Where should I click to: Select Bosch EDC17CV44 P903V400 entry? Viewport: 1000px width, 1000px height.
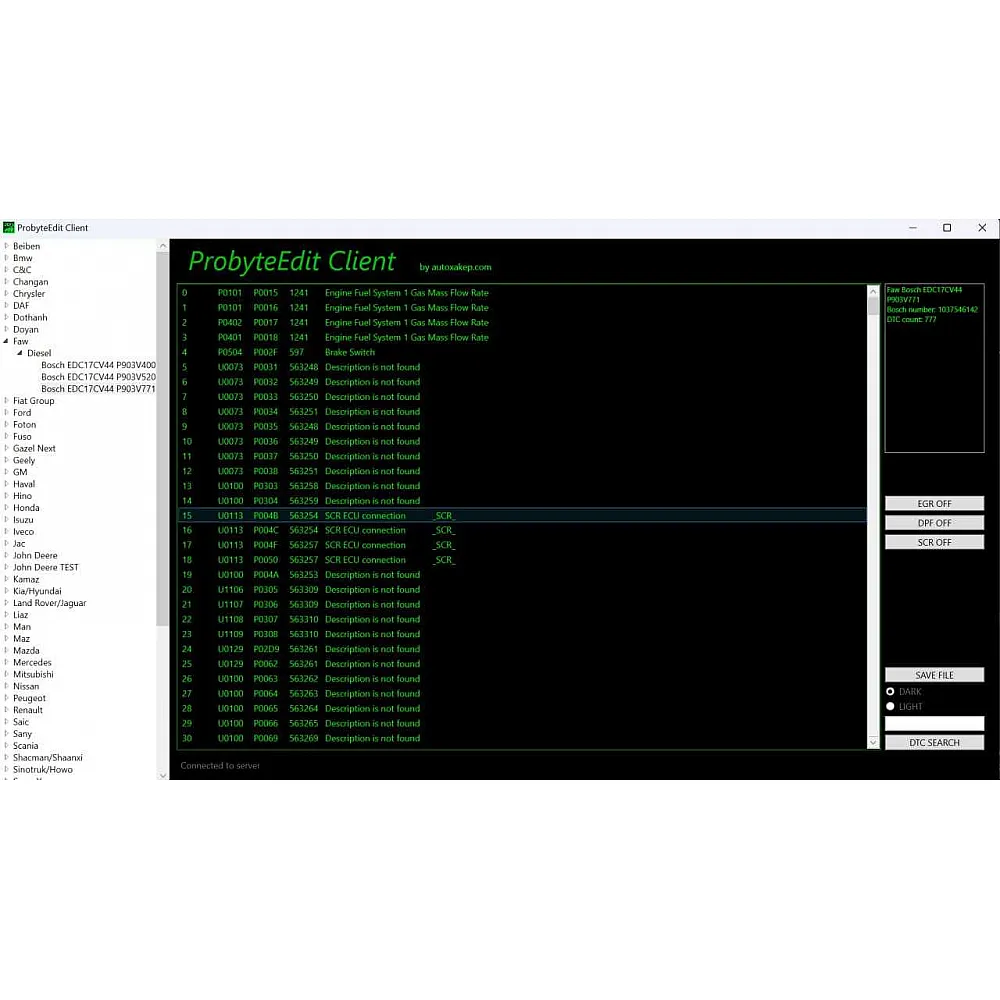coord(98,365)
